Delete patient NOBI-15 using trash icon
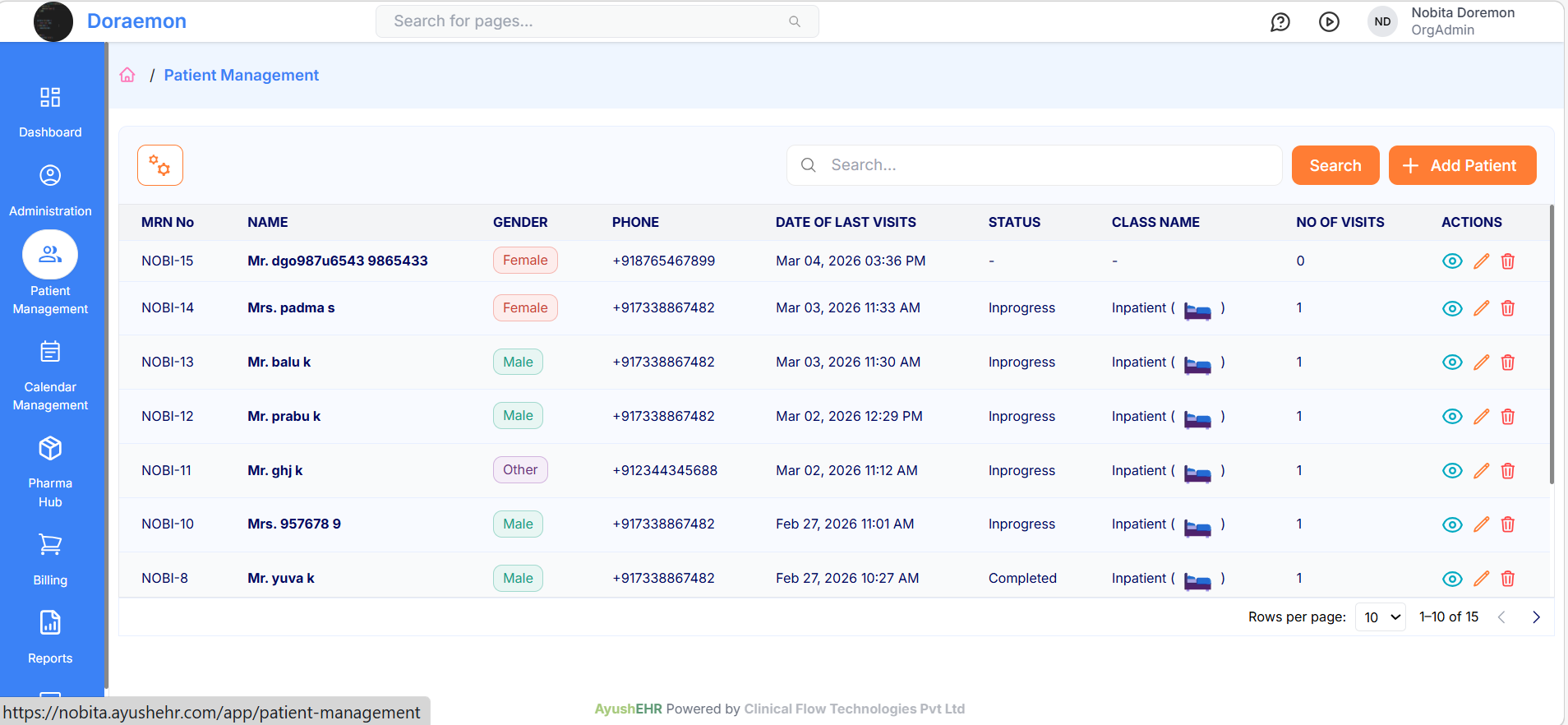The width and height of the screenshot is (1568, 725). click(1507, 261)
